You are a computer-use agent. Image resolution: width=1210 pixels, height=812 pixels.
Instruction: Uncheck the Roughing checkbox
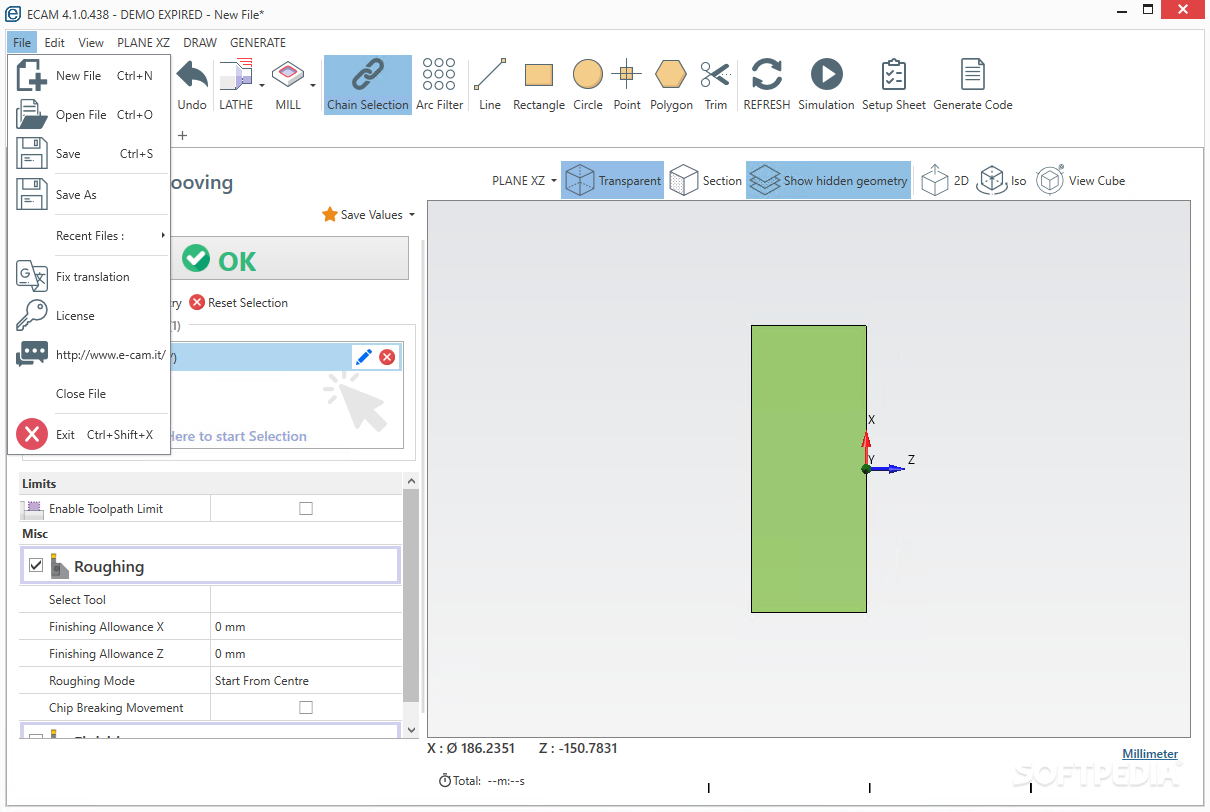tap(36, 566)
